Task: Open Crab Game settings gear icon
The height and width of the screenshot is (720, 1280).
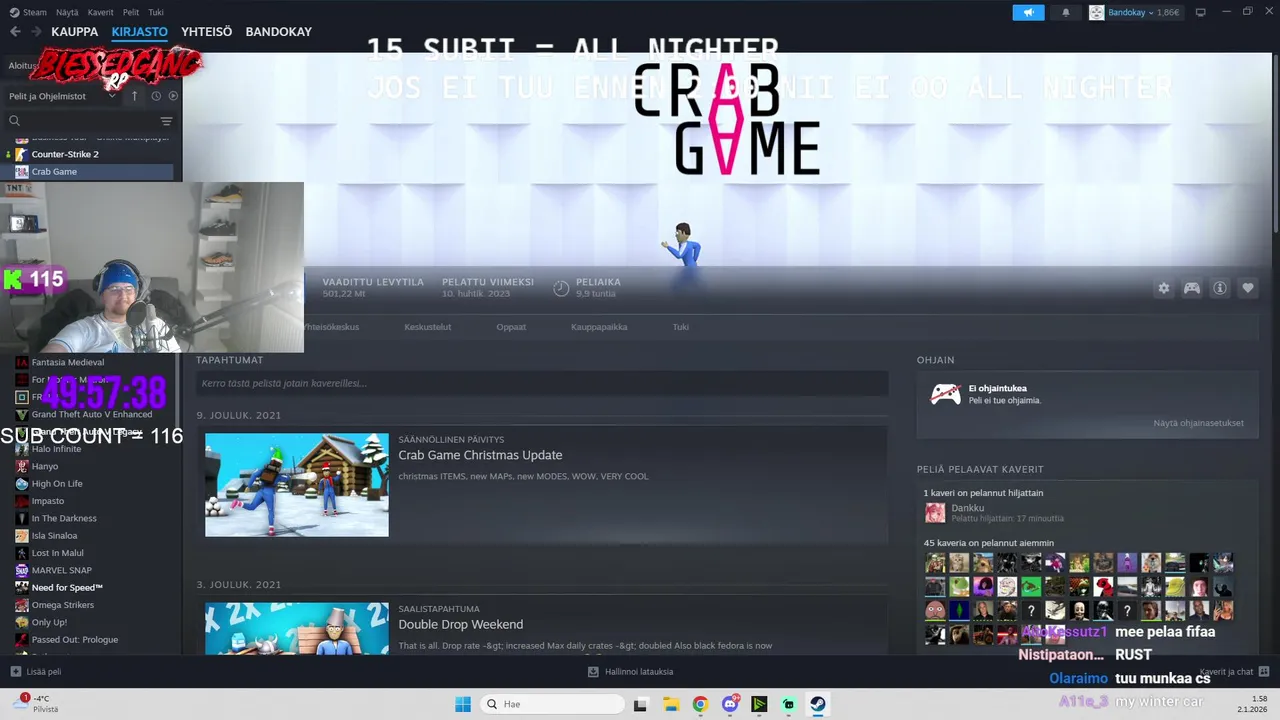Action: [1164, 288]
